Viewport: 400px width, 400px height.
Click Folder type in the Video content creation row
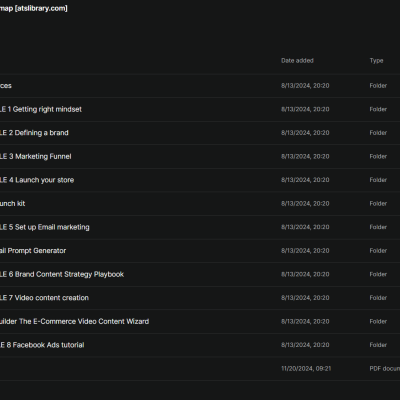[378, 298]
